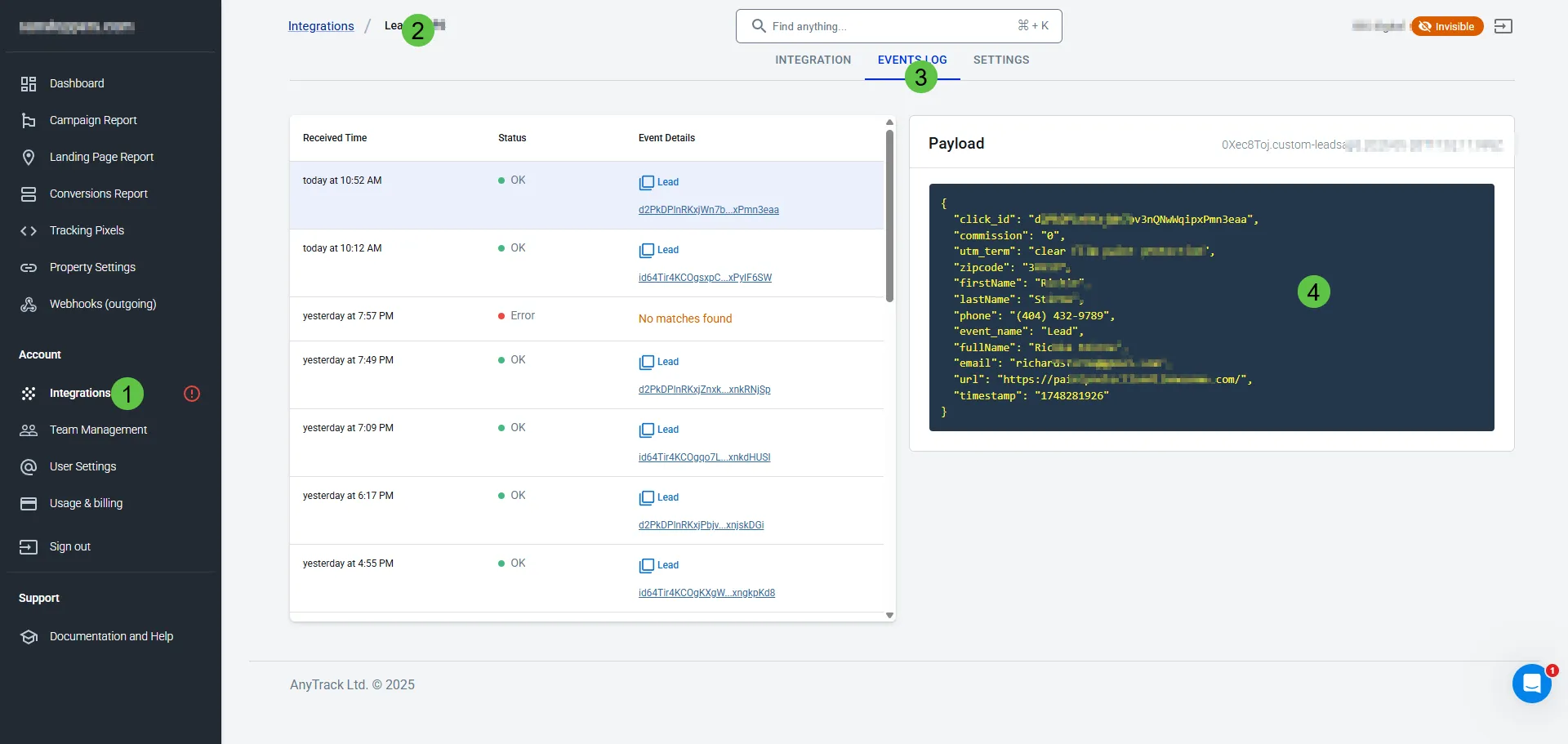Viewport: 1568px width, 744px height.
Task: Click copy icon for 10:12 AM Lead
Action: click(x=647, y=250)
